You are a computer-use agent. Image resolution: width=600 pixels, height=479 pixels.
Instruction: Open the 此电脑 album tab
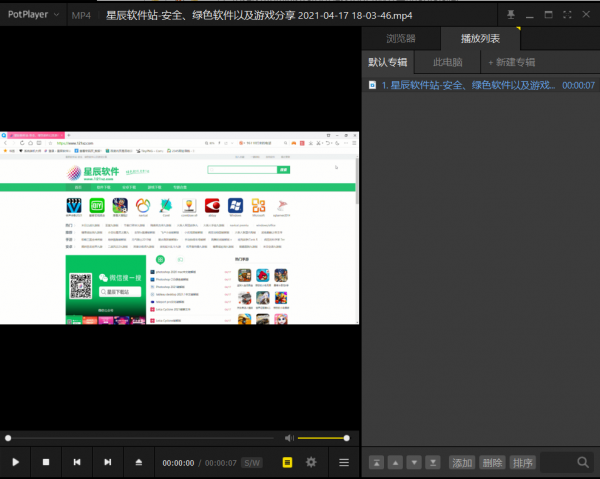point(447,62)
